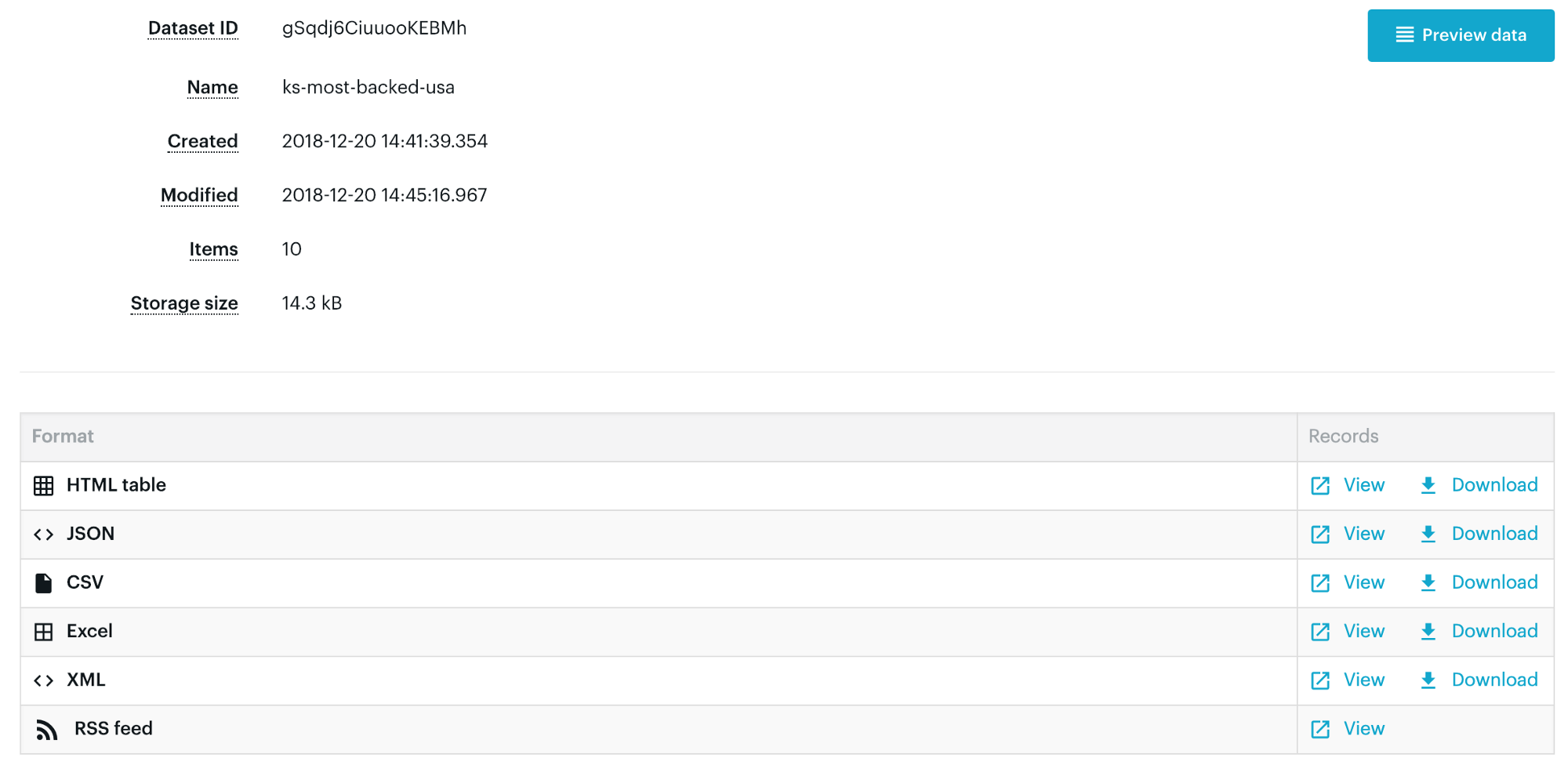View the Excel records
The image size is (1568, 765).
pyautogui.click(x=1364, y=631)
